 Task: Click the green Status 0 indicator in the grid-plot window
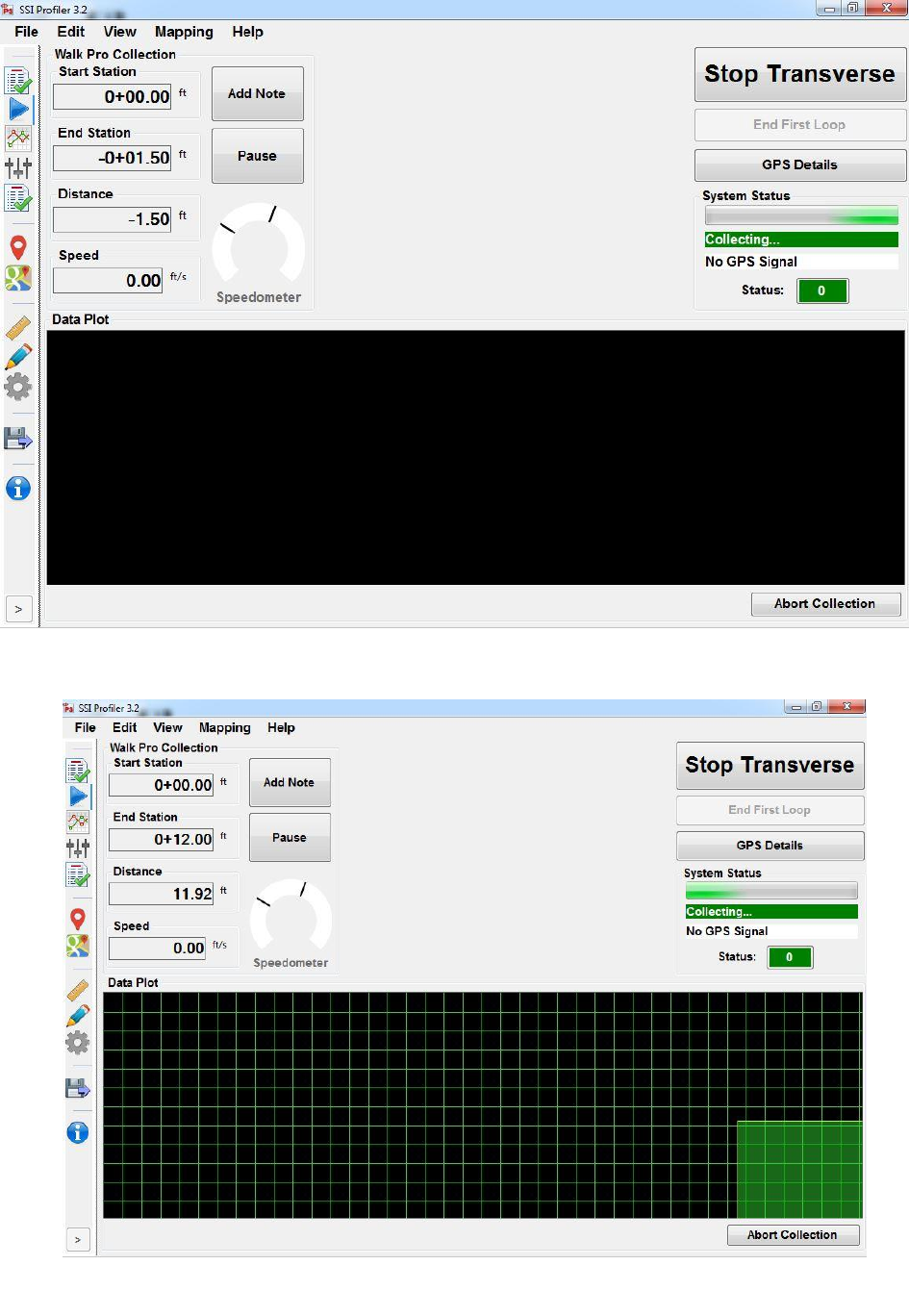click(790, 957)
